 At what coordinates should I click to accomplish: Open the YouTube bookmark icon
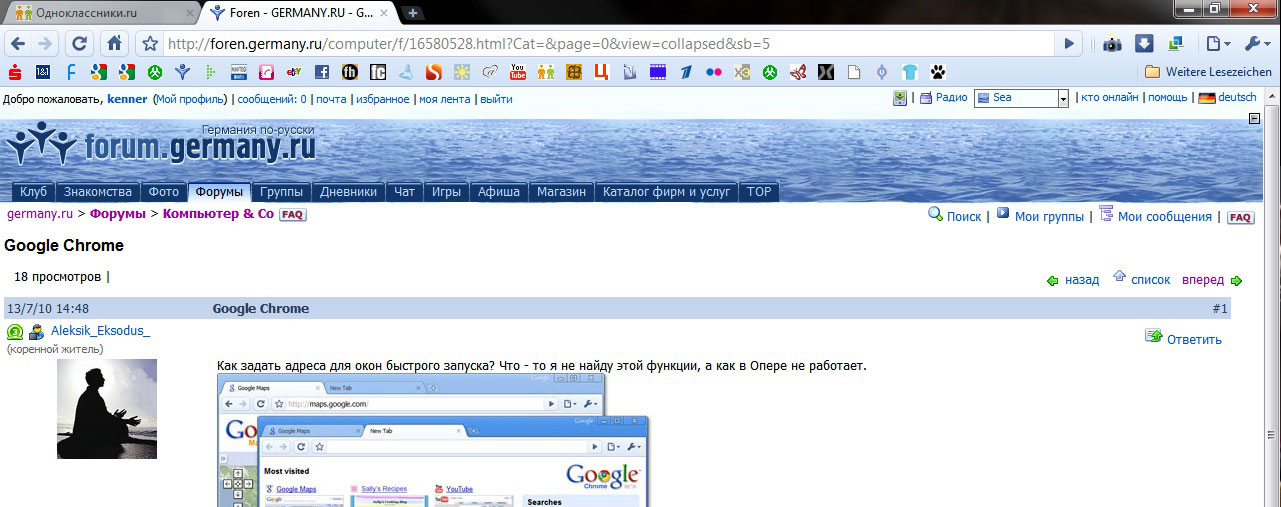click(518, 72)
